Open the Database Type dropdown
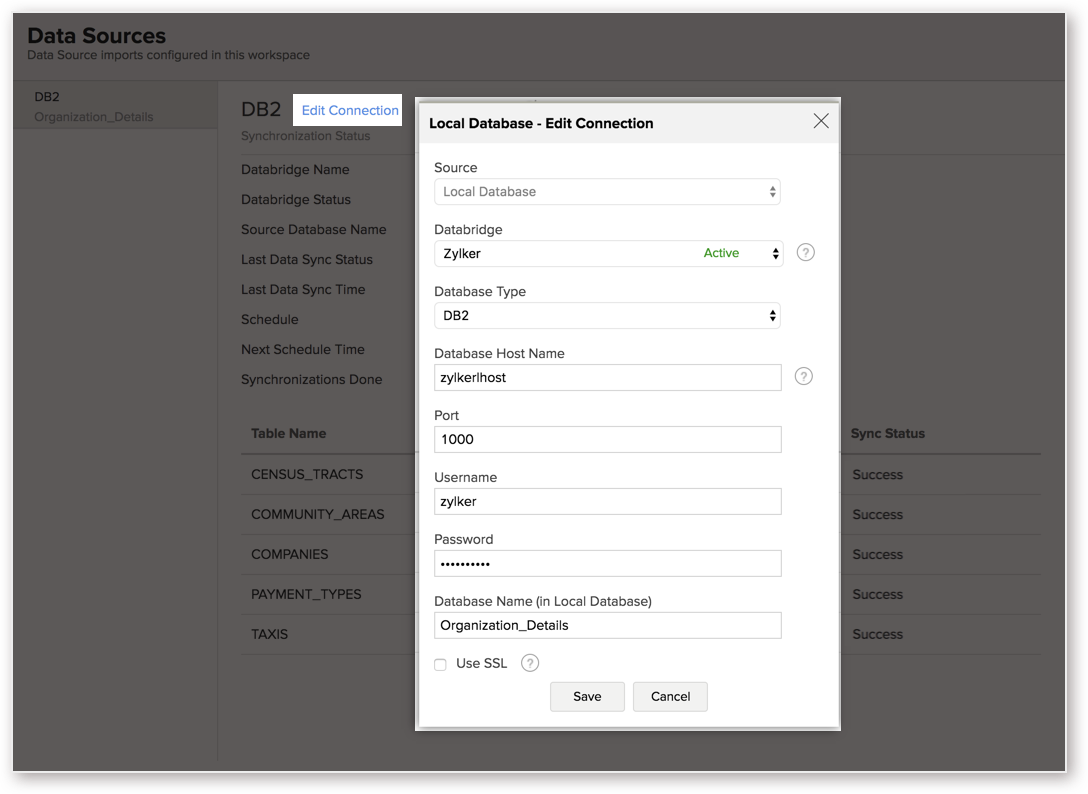The width and height of the screenshot is (1088, 794). 607,316
